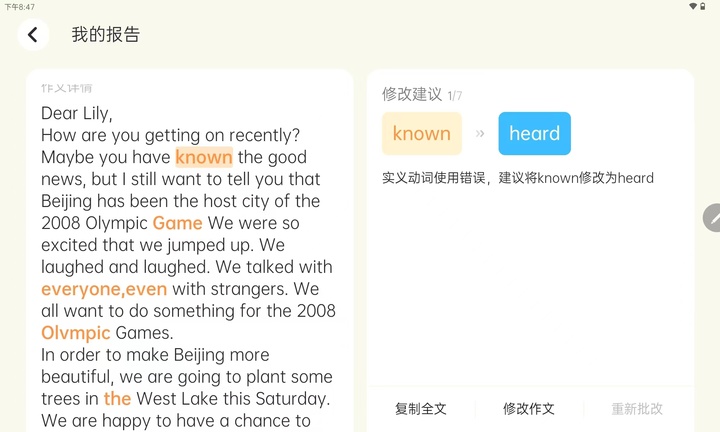This screenshot has width=720, height=432.
Task: Tap the "Dear Lily," greeting line
Action: tap(77, 113)
